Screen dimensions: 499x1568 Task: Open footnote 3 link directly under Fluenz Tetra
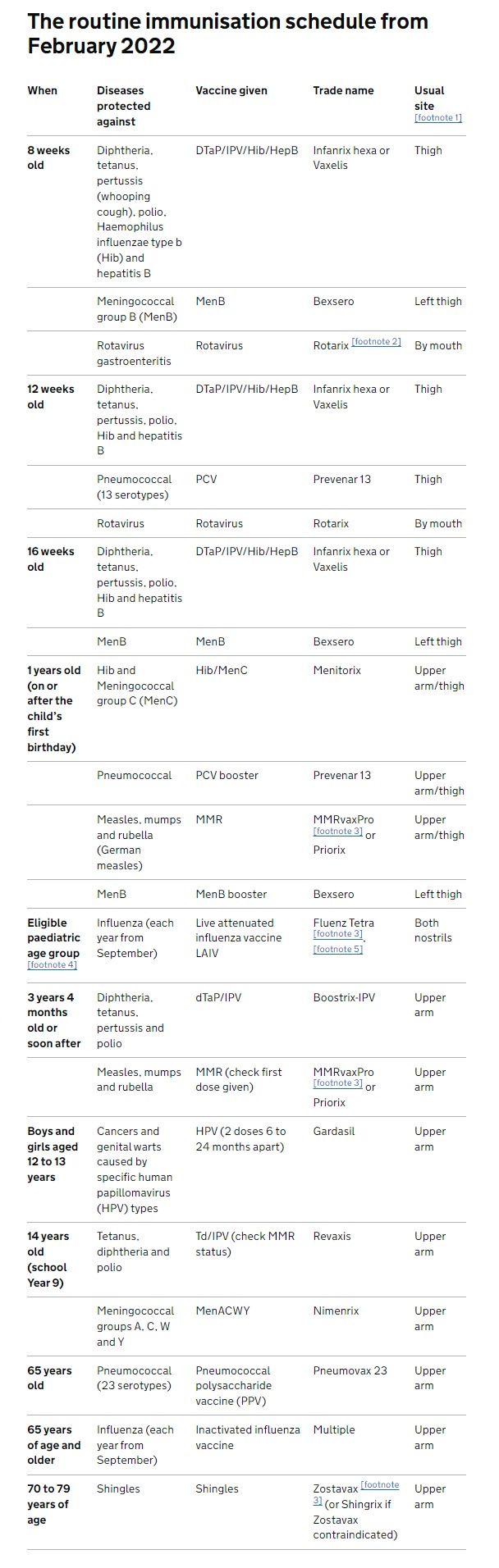[x=337, y=934]
